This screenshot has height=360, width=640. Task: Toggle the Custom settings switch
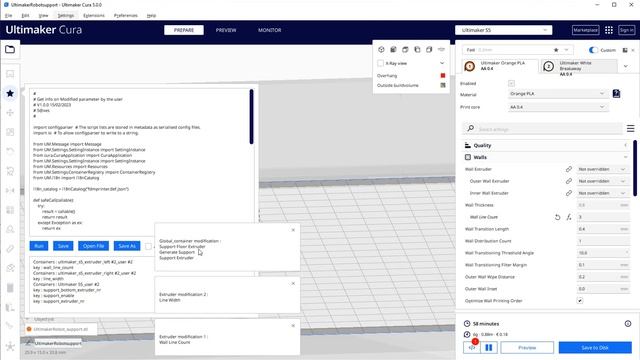click(x=593, y=50)
